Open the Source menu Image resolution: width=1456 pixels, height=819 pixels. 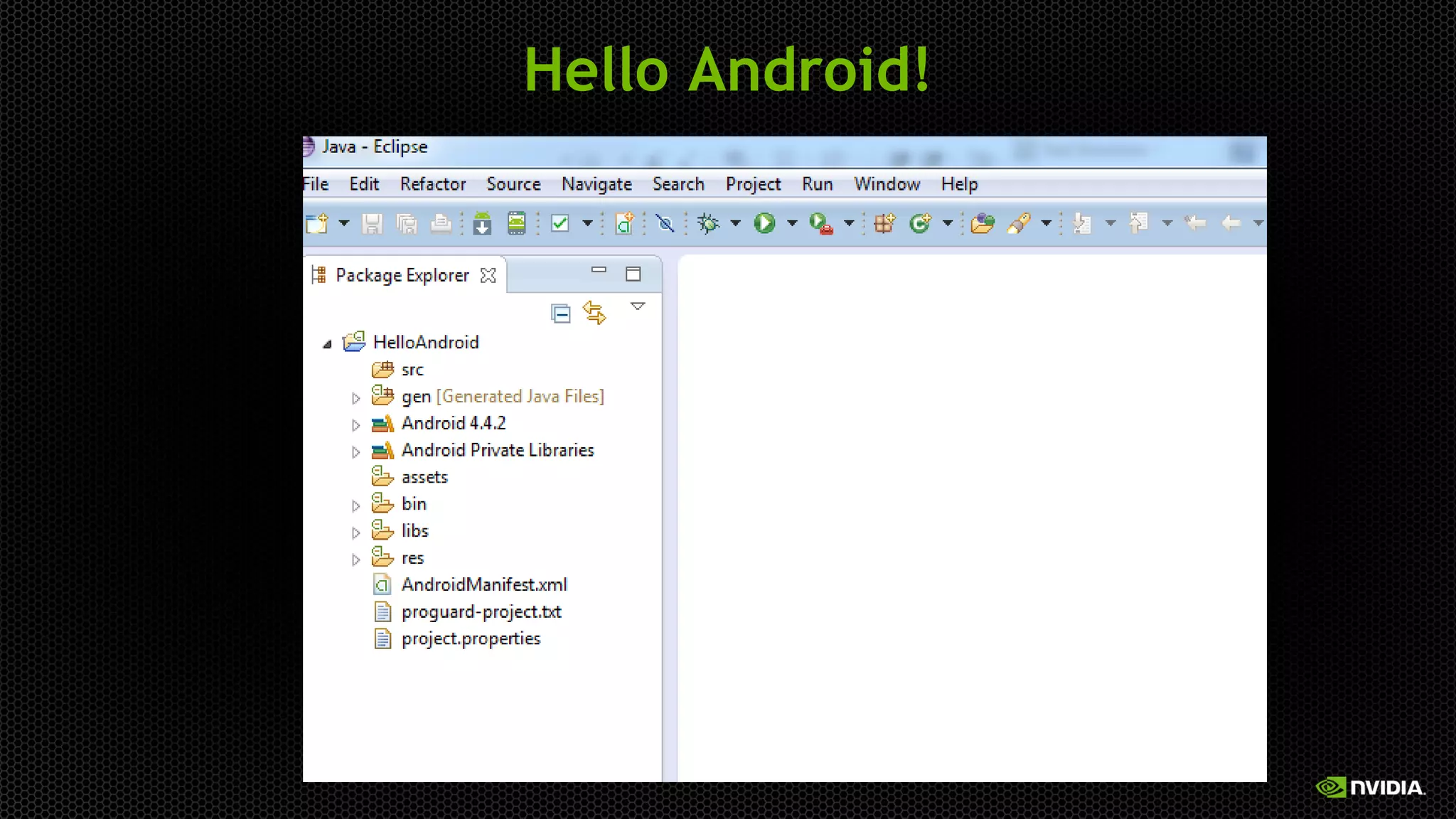pos(514,184)
